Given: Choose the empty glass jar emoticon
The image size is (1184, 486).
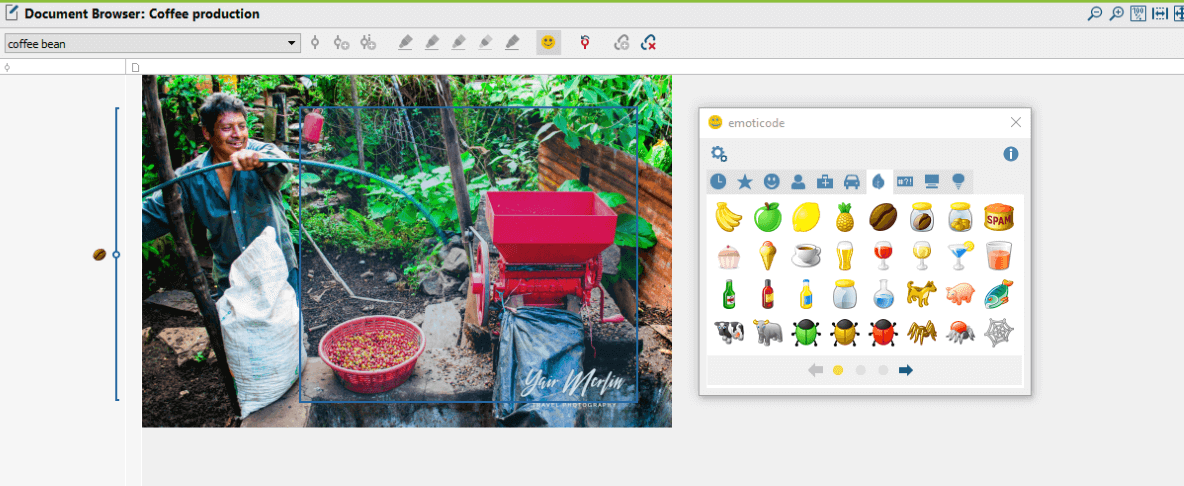Looking at the screenshot, I should coord(844,294).
